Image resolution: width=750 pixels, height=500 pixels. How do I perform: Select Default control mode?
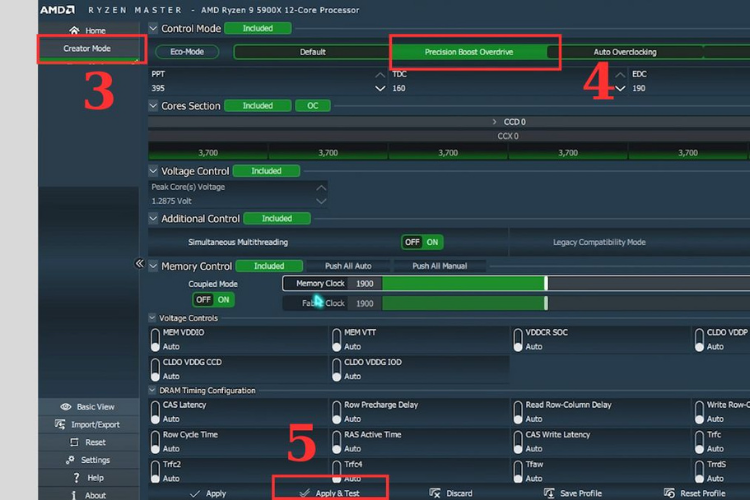(x=313, y=52)
